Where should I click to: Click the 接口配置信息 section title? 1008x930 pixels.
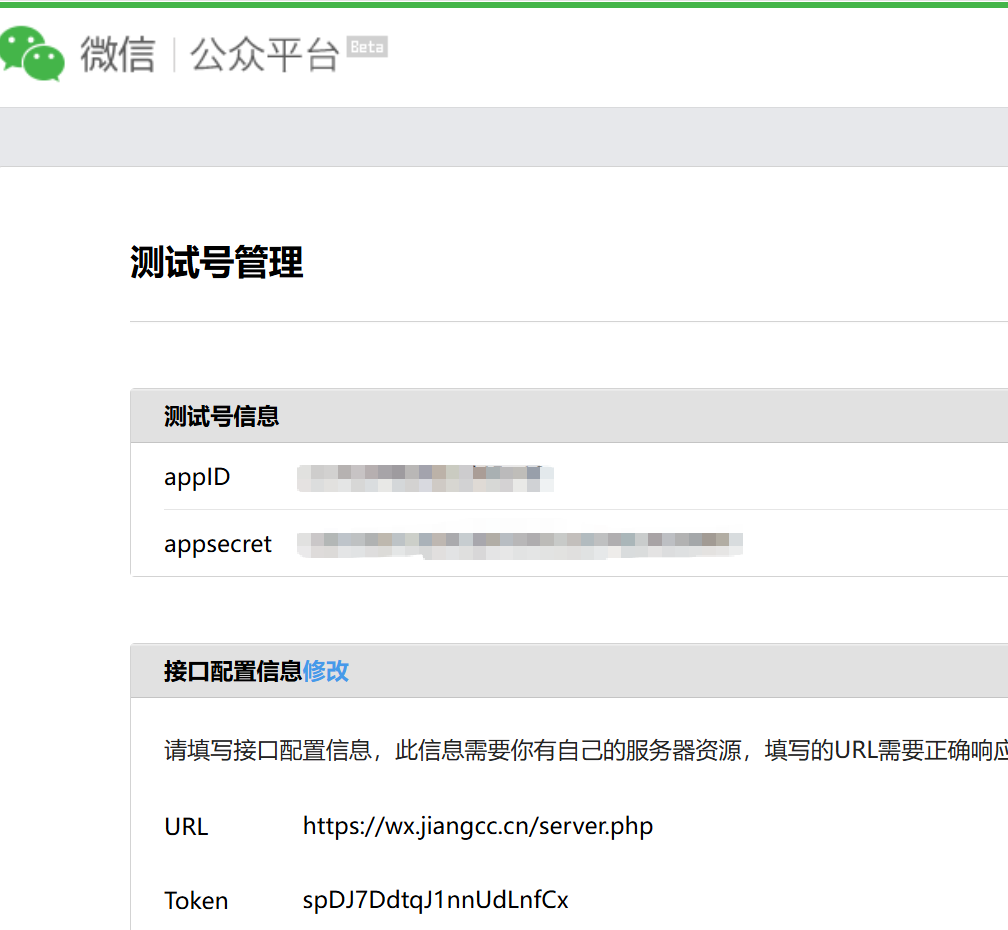(x=233, y=671)
